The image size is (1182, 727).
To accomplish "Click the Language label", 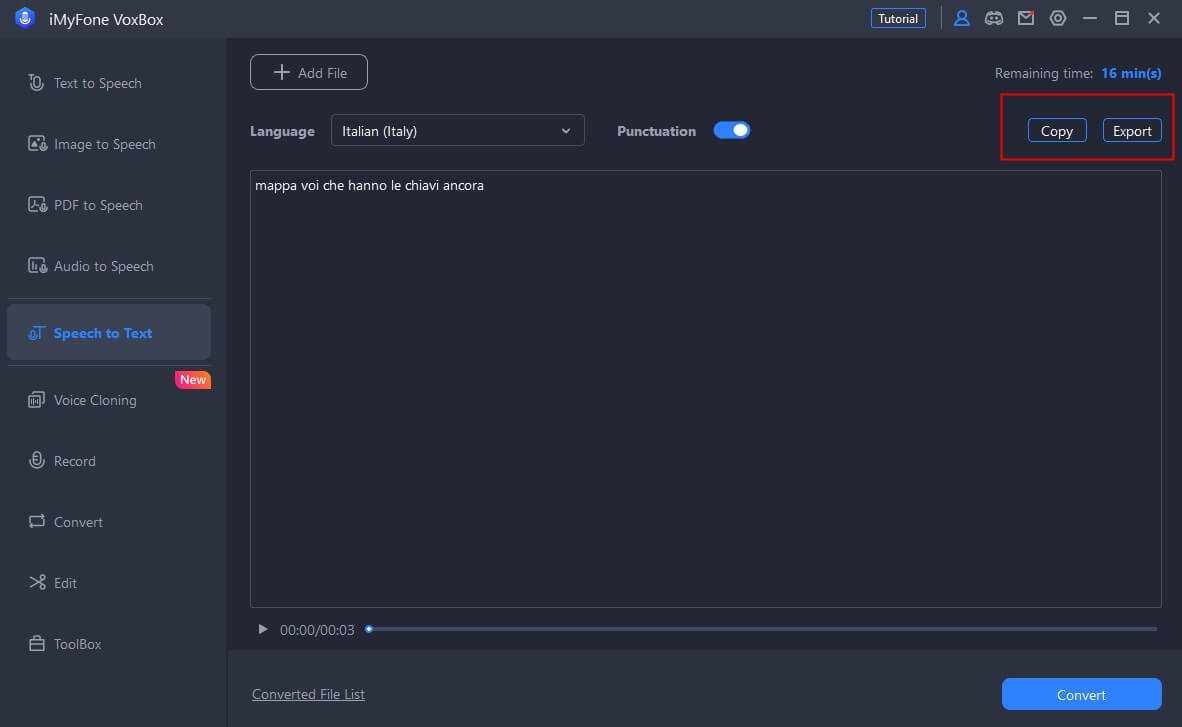I will pyautogui.click(x=282, y=131).
